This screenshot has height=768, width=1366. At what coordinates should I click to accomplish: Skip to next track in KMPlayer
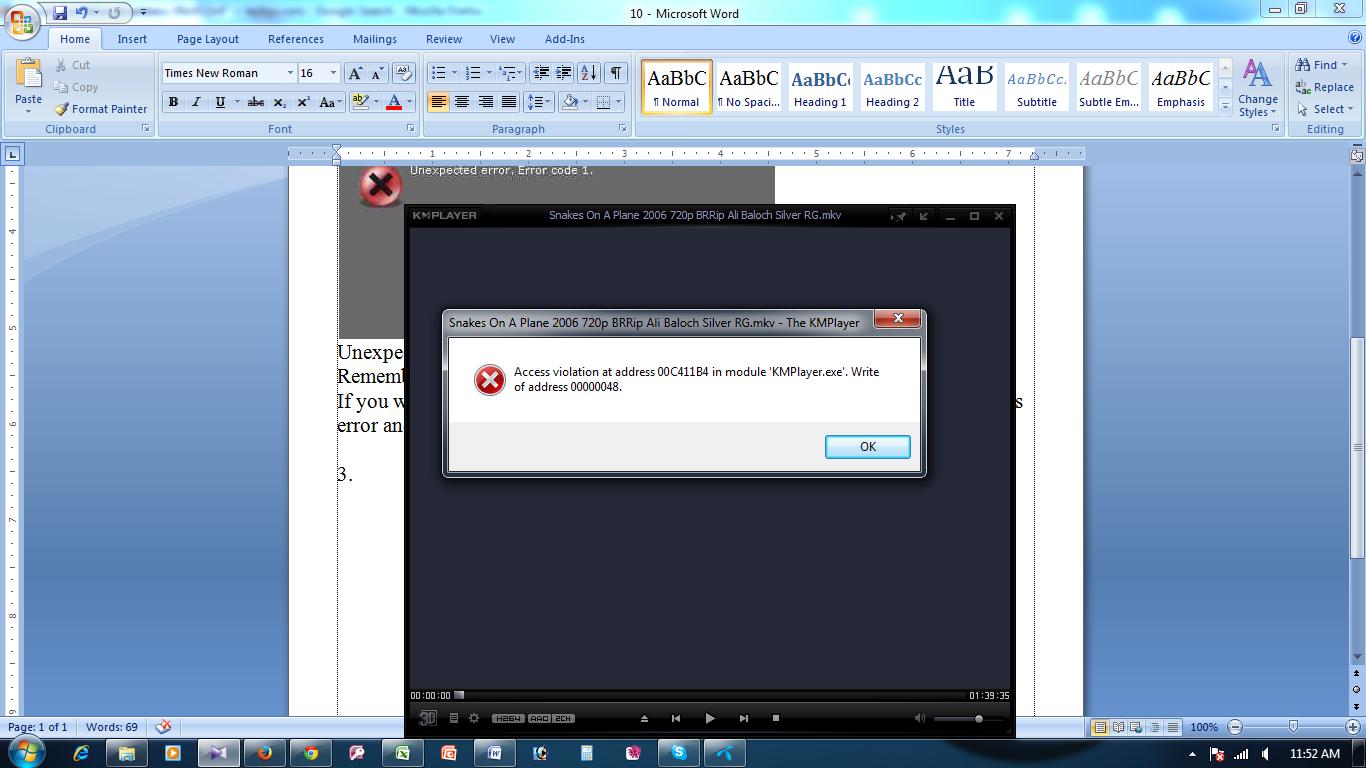(x=743, y=718)
